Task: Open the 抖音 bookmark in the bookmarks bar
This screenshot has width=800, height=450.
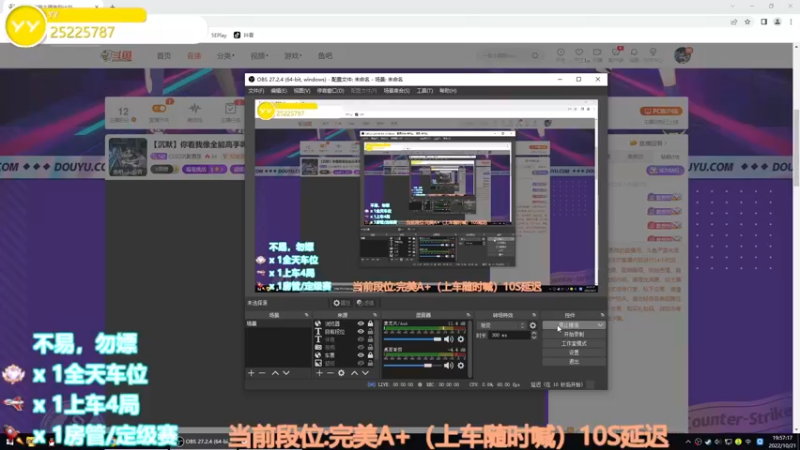Action: click(244, 35)
